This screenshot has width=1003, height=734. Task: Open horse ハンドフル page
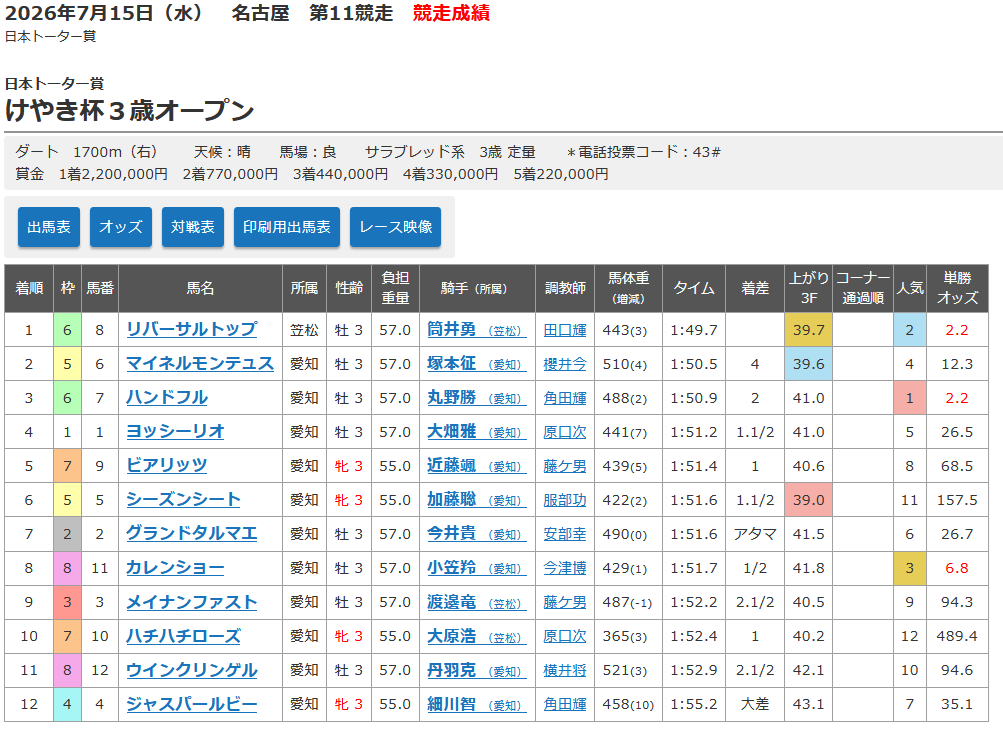(167, 397)
